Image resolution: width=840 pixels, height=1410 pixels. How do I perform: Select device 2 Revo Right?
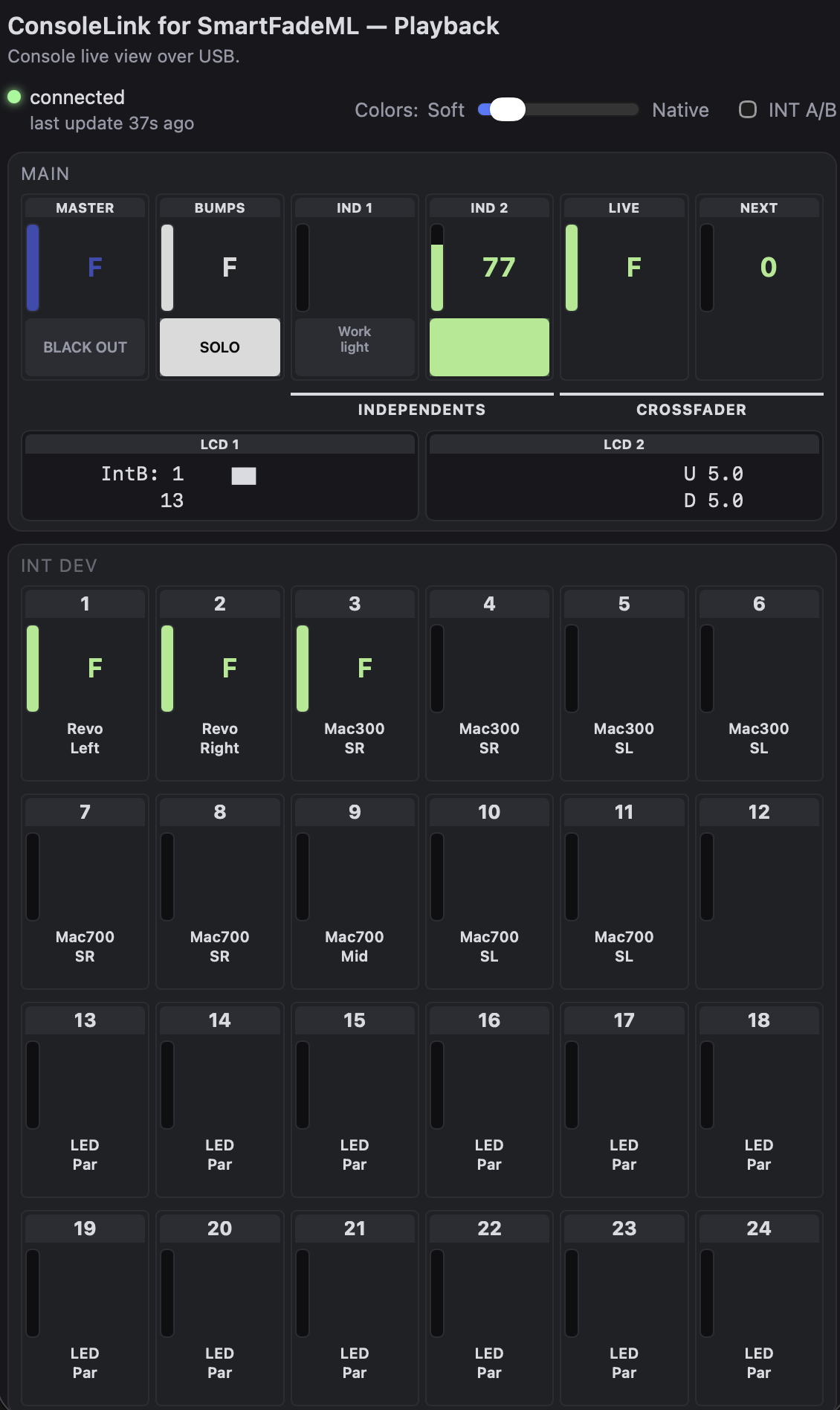point(220,683)
